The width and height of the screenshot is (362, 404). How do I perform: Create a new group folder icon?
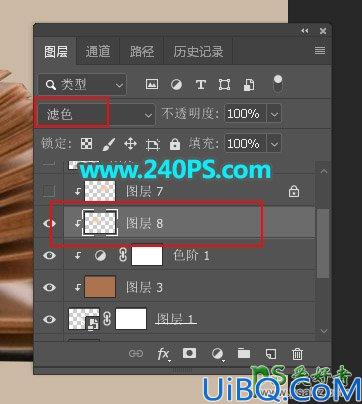tap(244, 353)
